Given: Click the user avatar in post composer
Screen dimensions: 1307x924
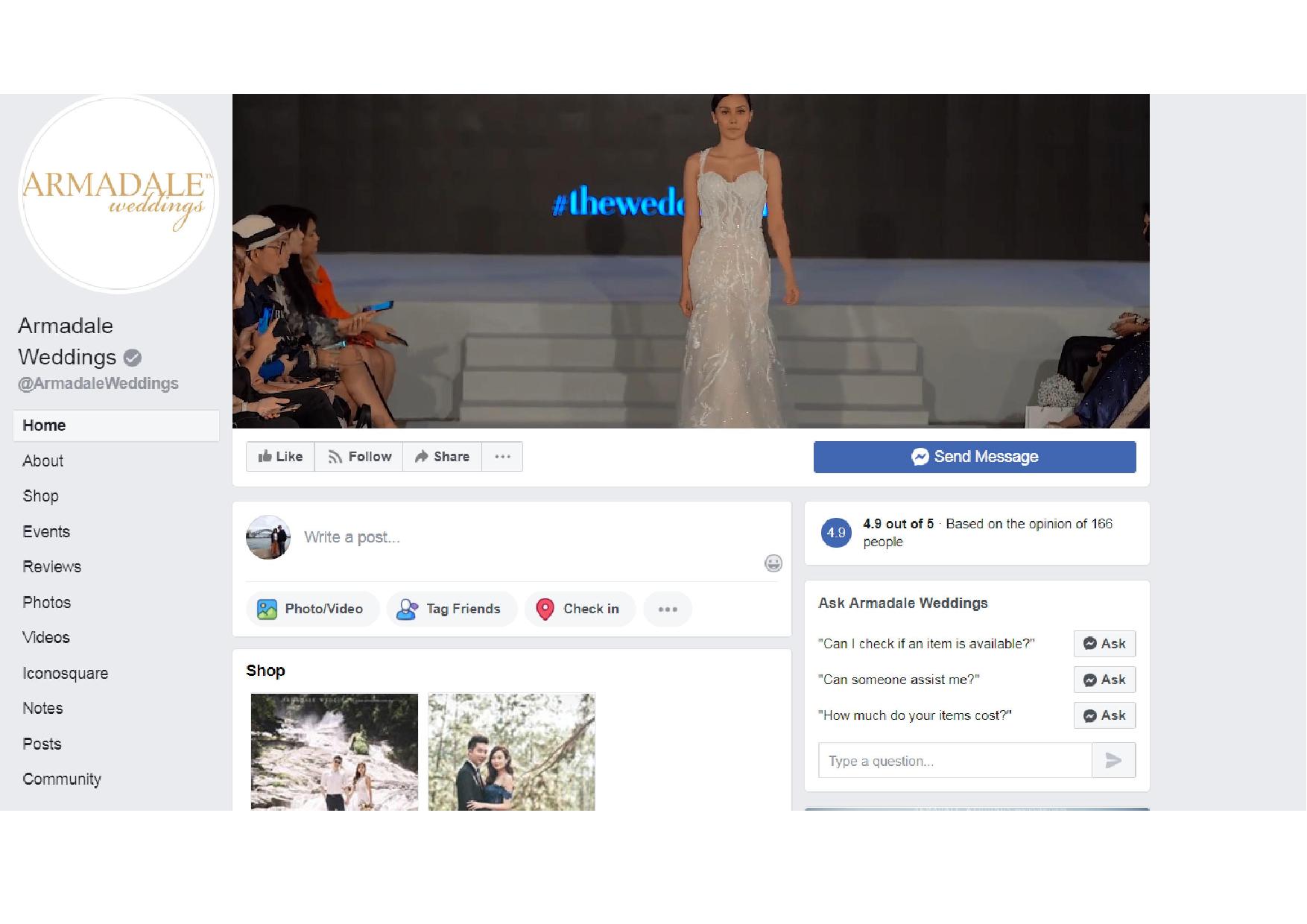Looking at the screenshot, I should (x=268, y=537).
